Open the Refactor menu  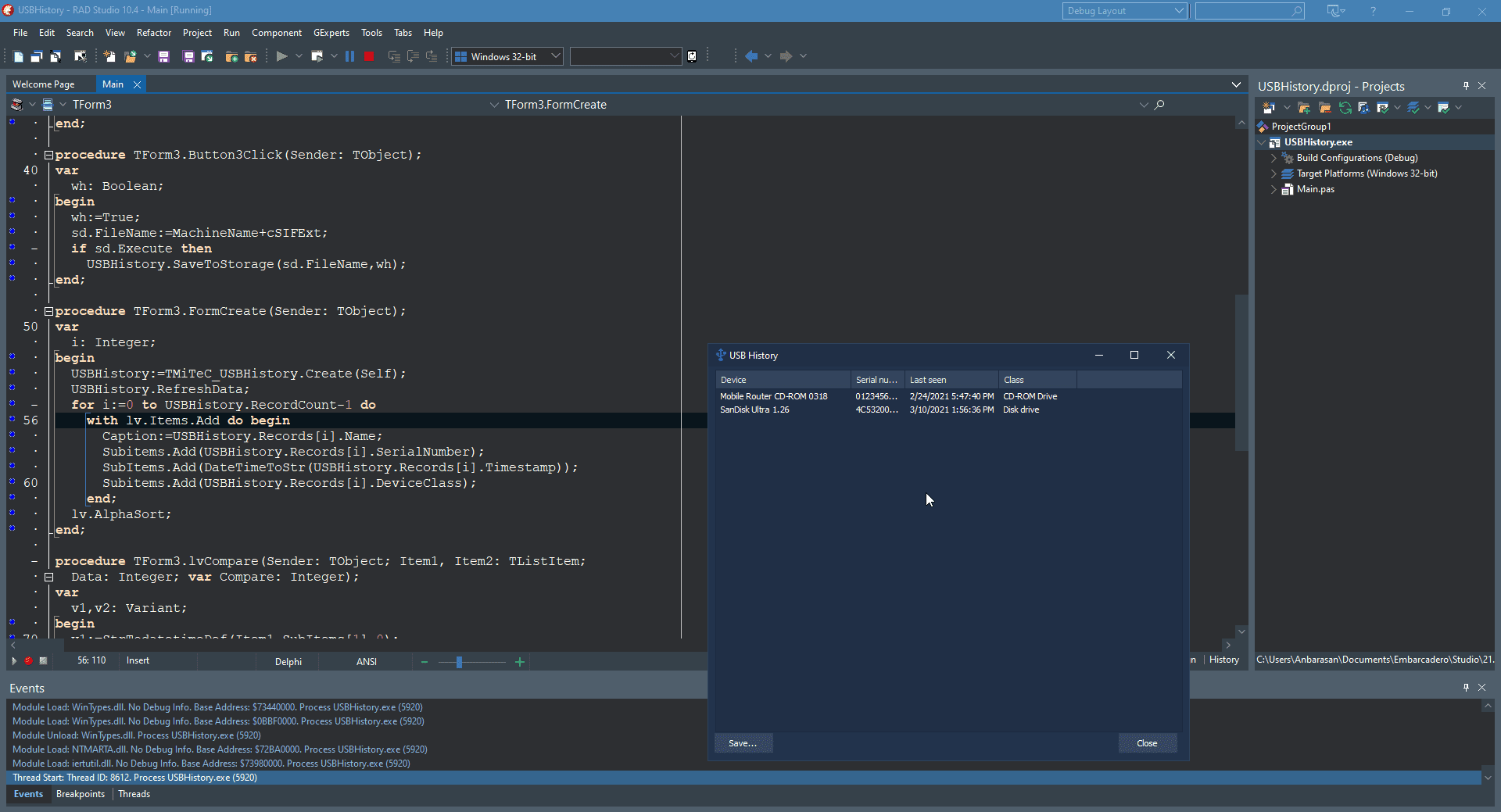coord(153,33)
